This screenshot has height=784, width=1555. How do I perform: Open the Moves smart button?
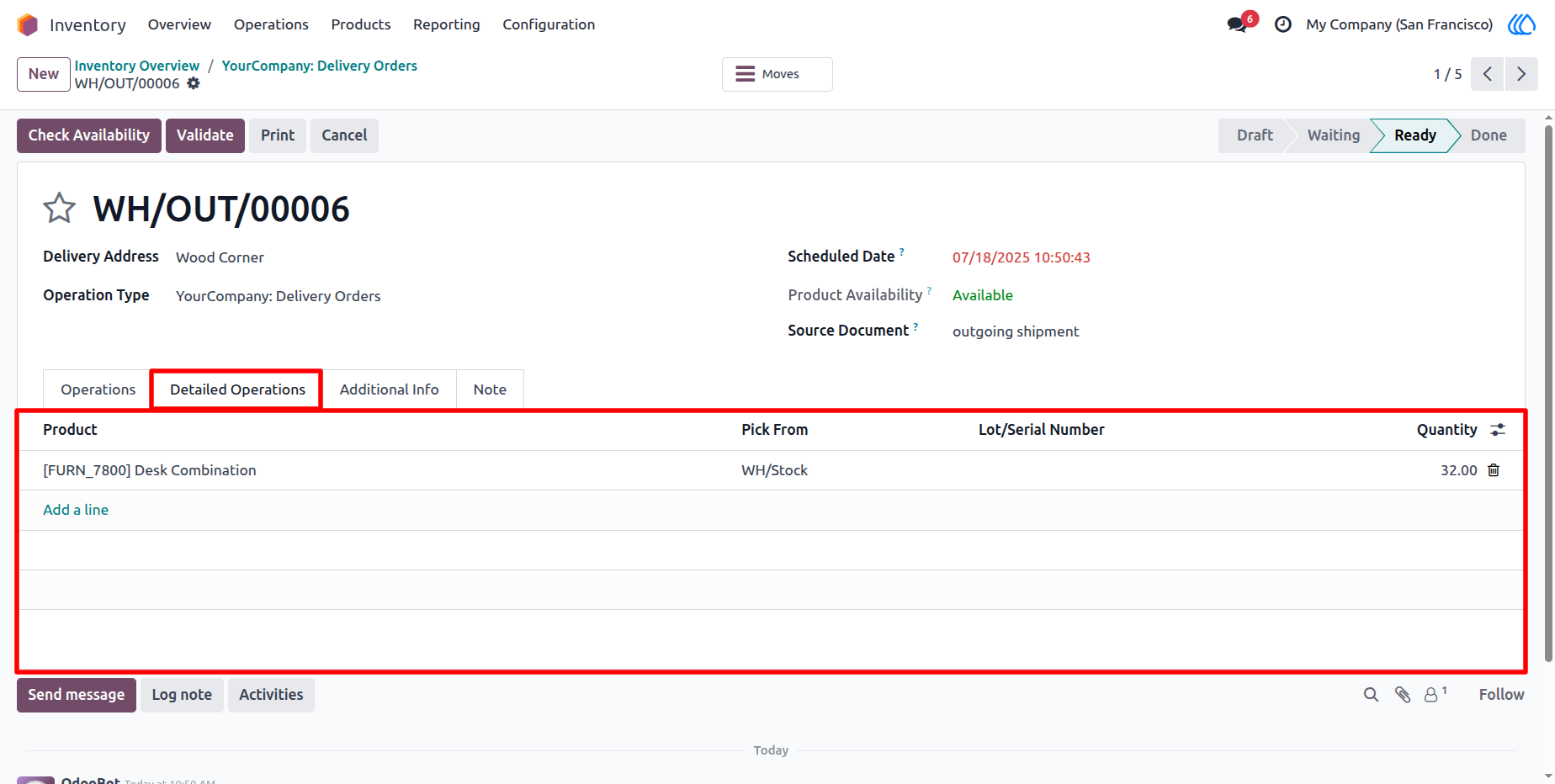pyautogui.click(x=777, y=74)
